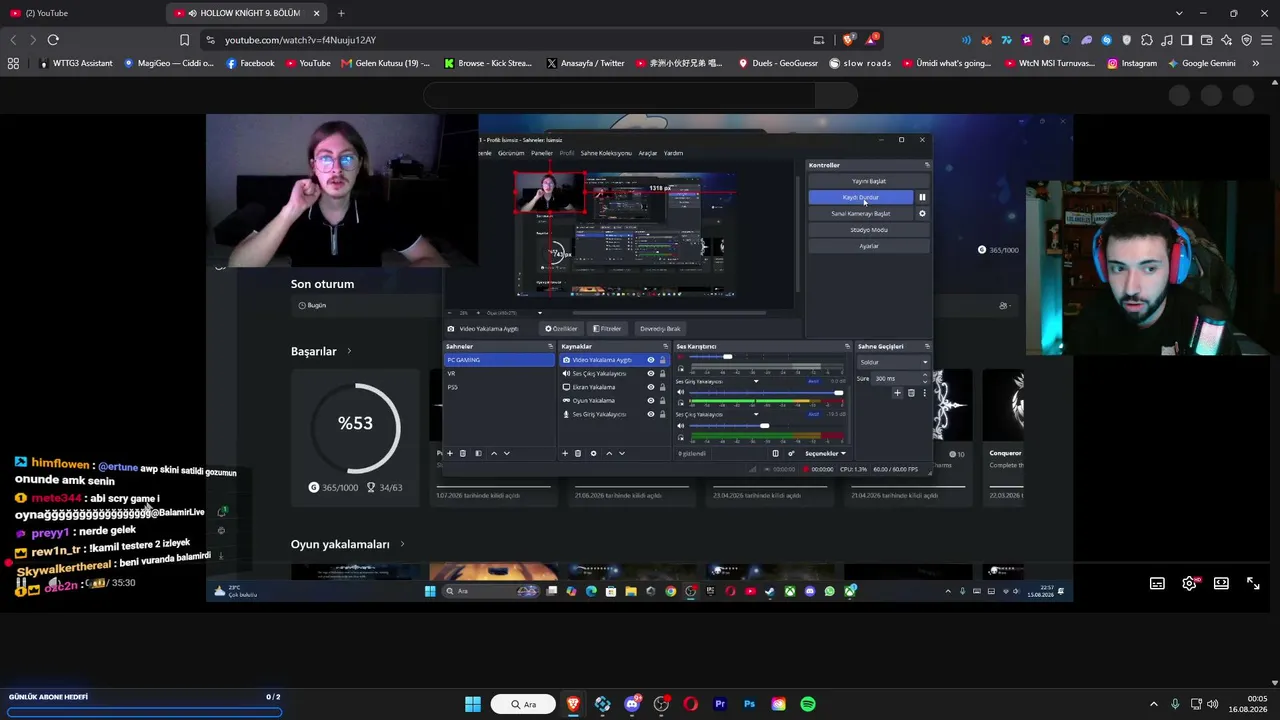Open Spotify from the Windows taskbar
Screen dimensions: 1280x720
808,704
